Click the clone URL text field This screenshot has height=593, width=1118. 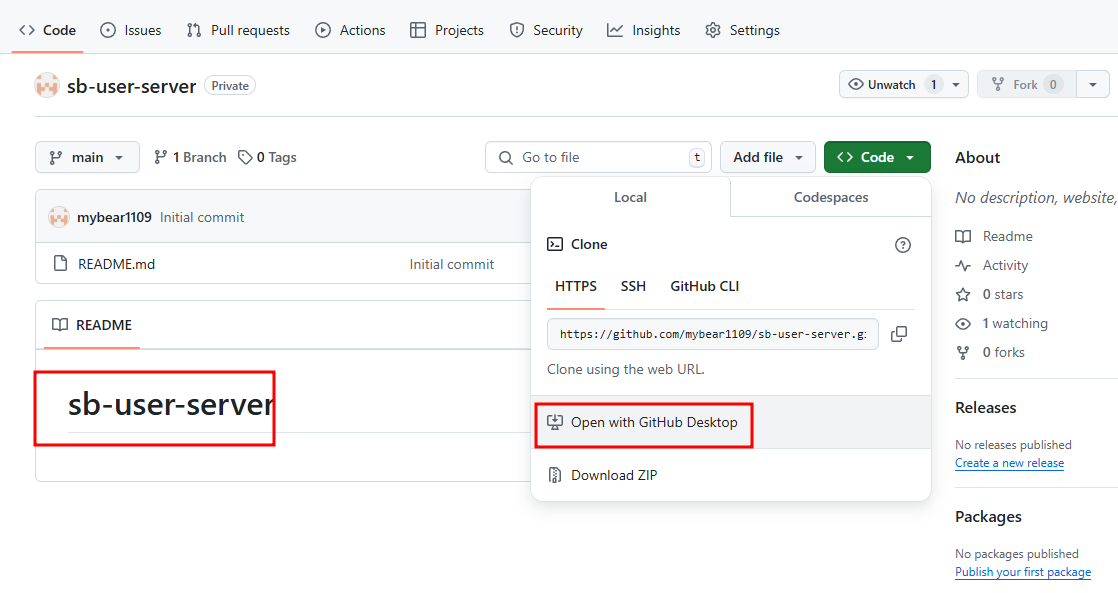coord(713,334)
